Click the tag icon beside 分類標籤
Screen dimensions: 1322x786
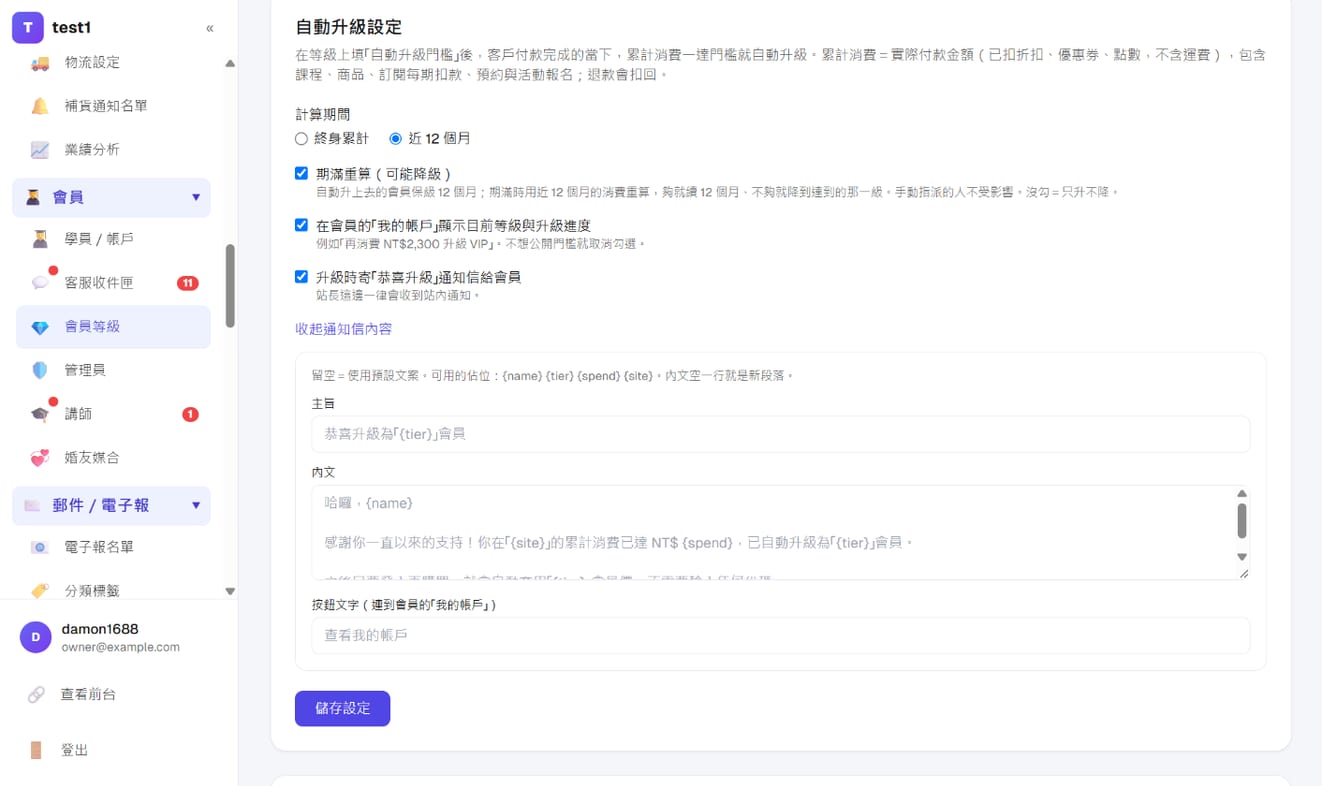[x=40, y=591]
